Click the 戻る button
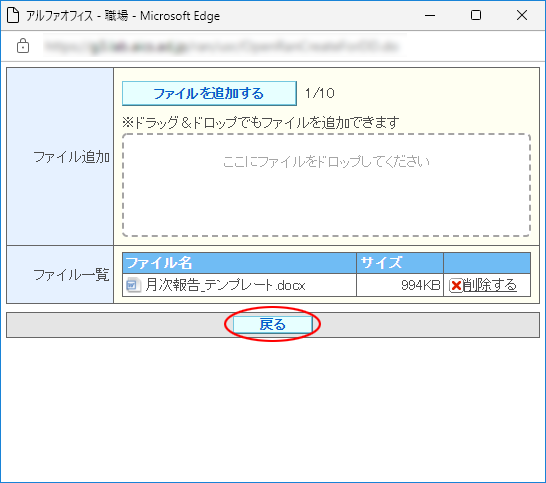 click(x=272, y=325)
